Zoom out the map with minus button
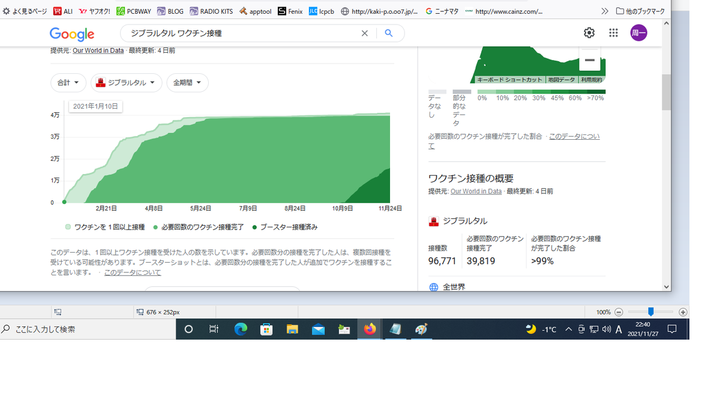This screenshot has height=405, width=720. 590,60
